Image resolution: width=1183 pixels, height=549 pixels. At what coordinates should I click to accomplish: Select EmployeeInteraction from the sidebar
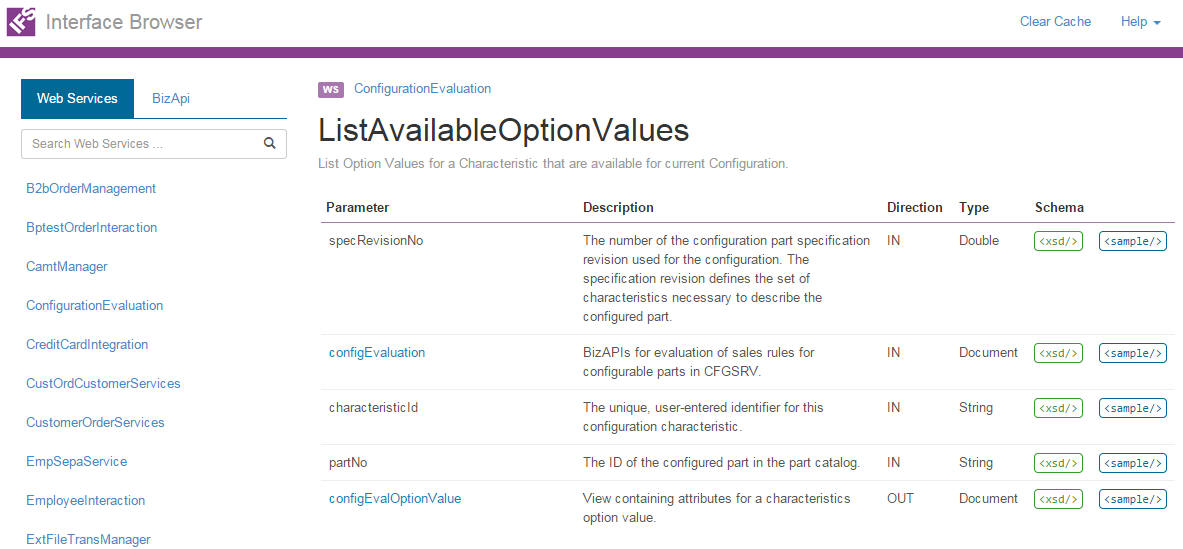point(85,500)
